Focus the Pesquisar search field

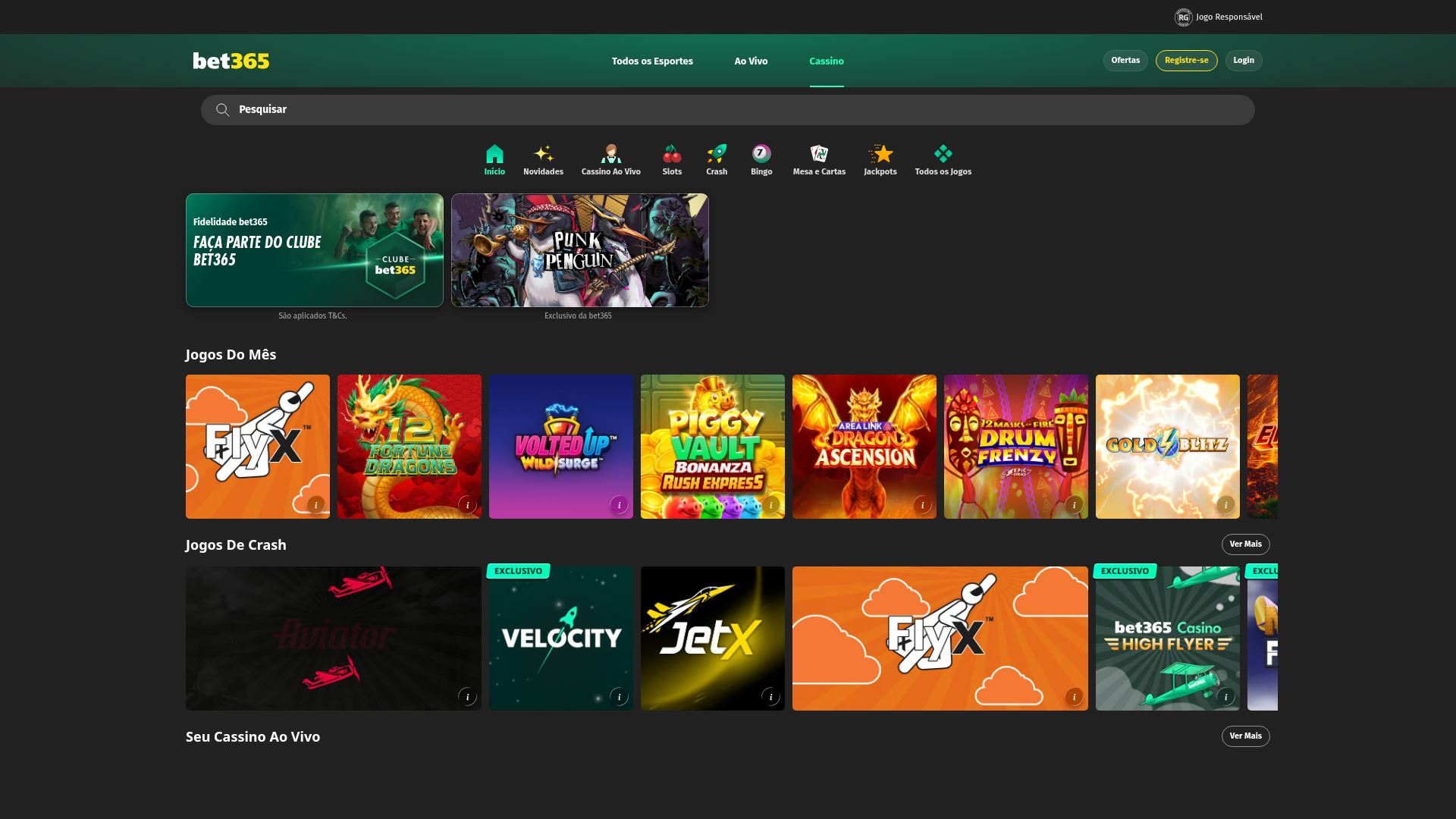click(x=728, y=110)
